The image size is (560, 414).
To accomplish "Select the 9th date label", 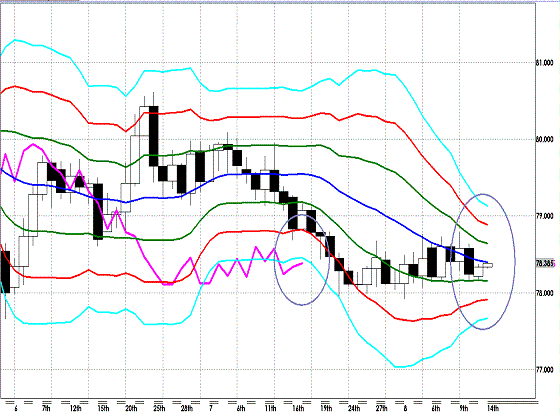I will 464,408.
